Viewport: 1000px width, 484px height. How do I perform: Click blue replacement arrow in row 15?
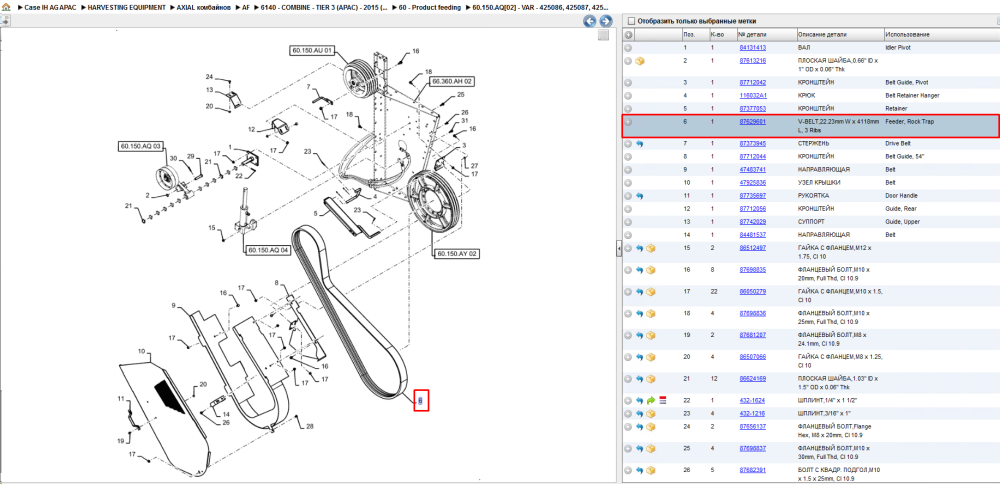(640, 248)
